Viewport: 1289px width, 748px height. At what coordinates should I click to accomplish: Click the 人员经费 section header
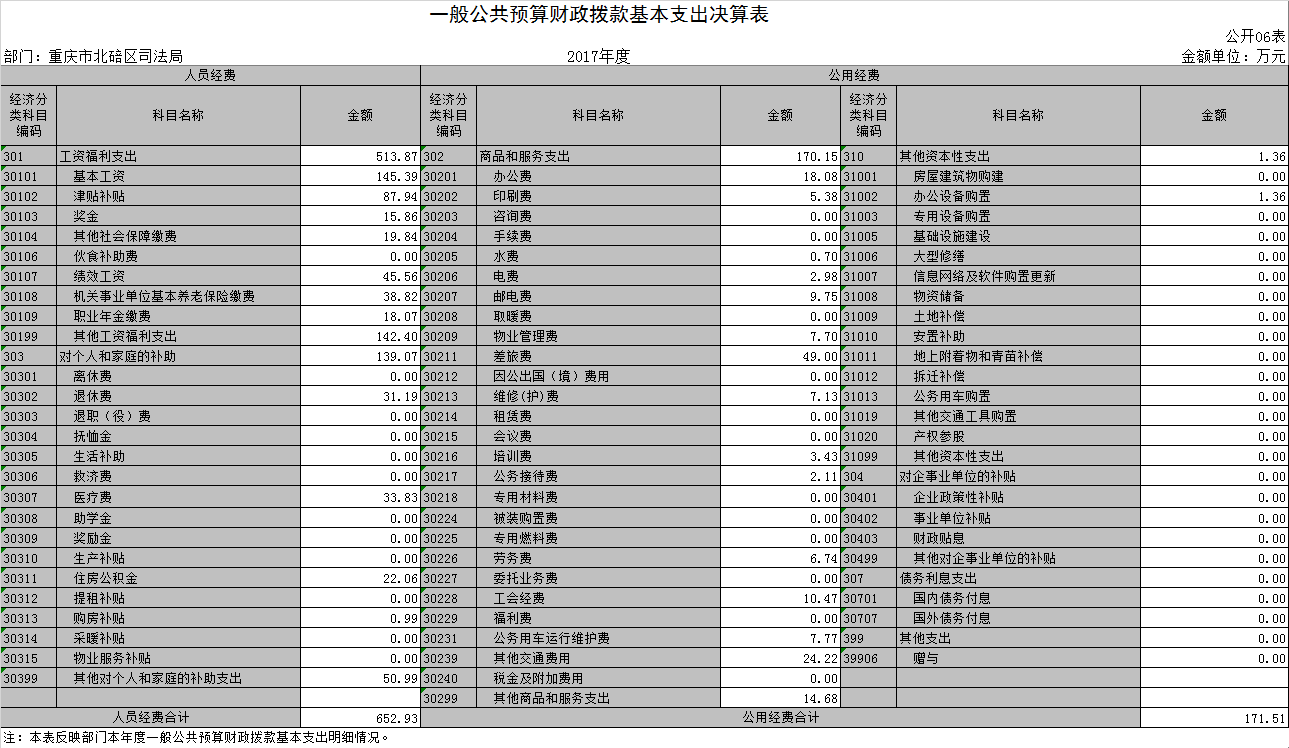click(210, 75)
